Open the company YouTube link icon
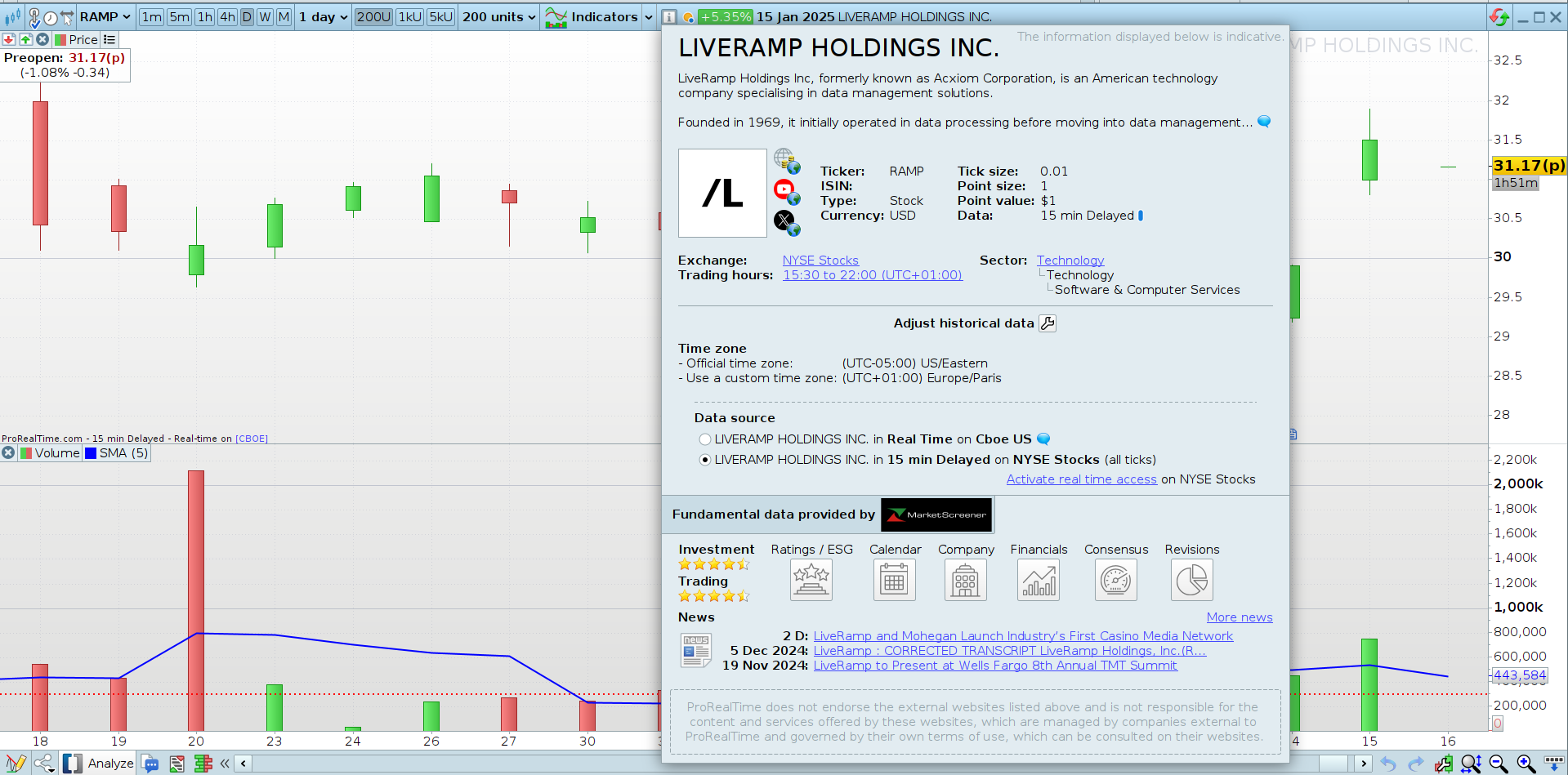This screenshot has width=1568, height=775. point(786,192)
